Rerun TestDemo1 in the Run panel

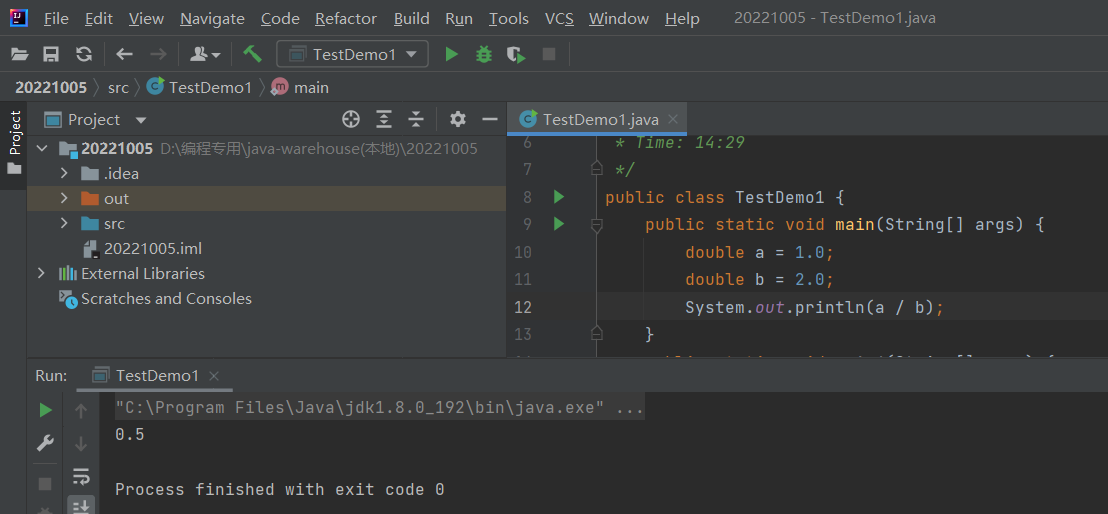point(45,410)
